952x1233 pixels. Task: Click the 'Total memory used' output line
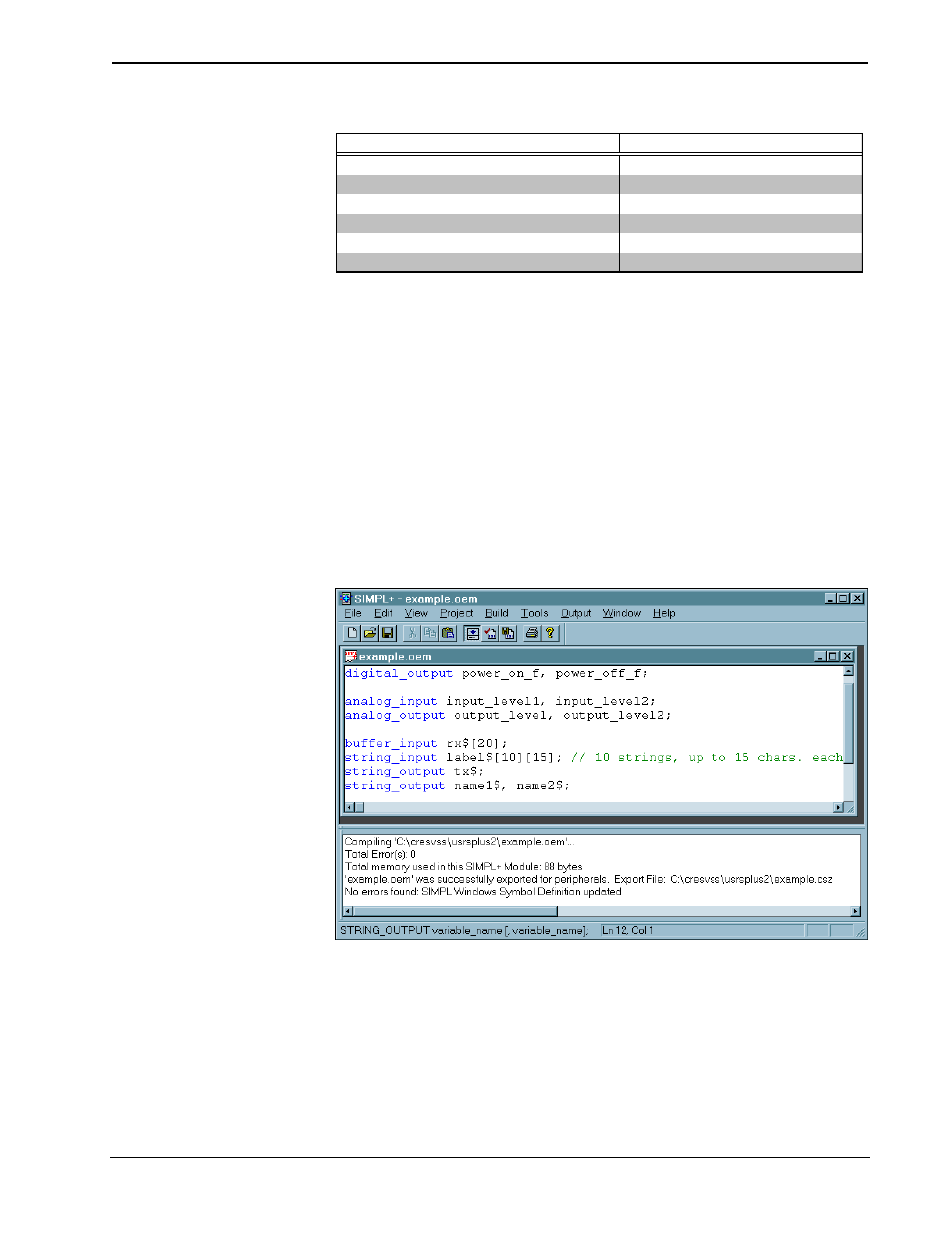pos(463,867)
